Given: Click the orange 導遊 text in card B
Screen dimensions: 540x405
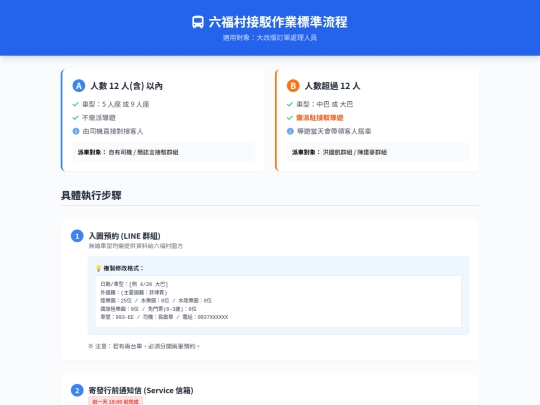Looking at the screenshot, I should (x=320, y=118).
